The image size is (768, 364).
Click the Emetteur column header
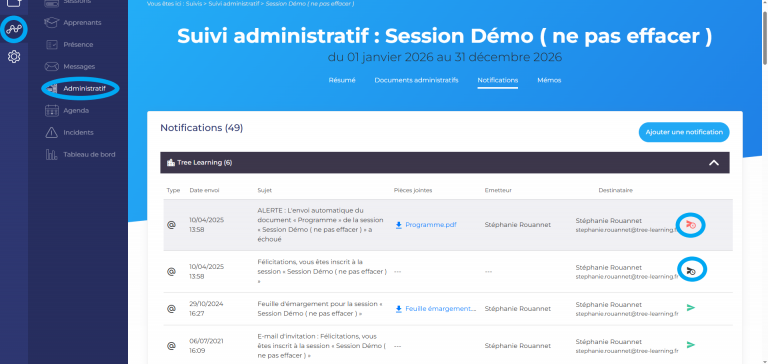[498, 190]
